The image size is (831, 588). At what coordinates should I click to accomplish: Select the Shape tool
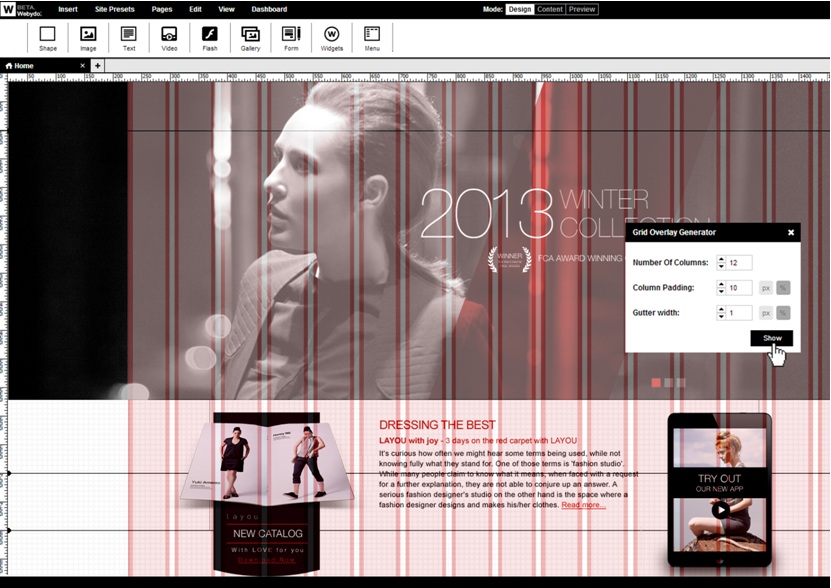coord(47,37)
